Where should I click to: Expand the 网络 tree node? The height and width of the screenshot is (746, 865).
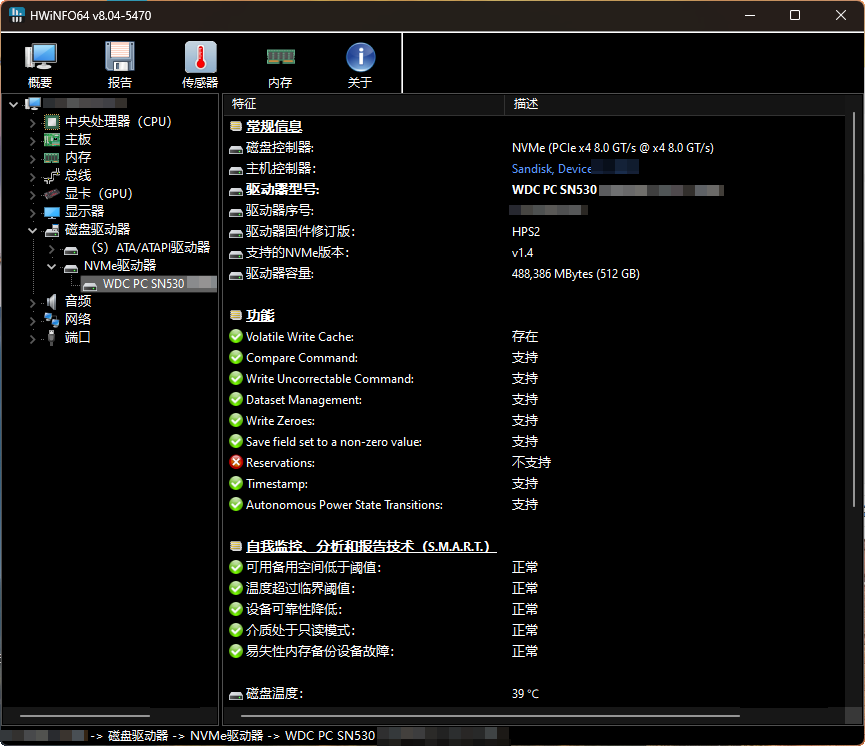(x=33, y=320)
